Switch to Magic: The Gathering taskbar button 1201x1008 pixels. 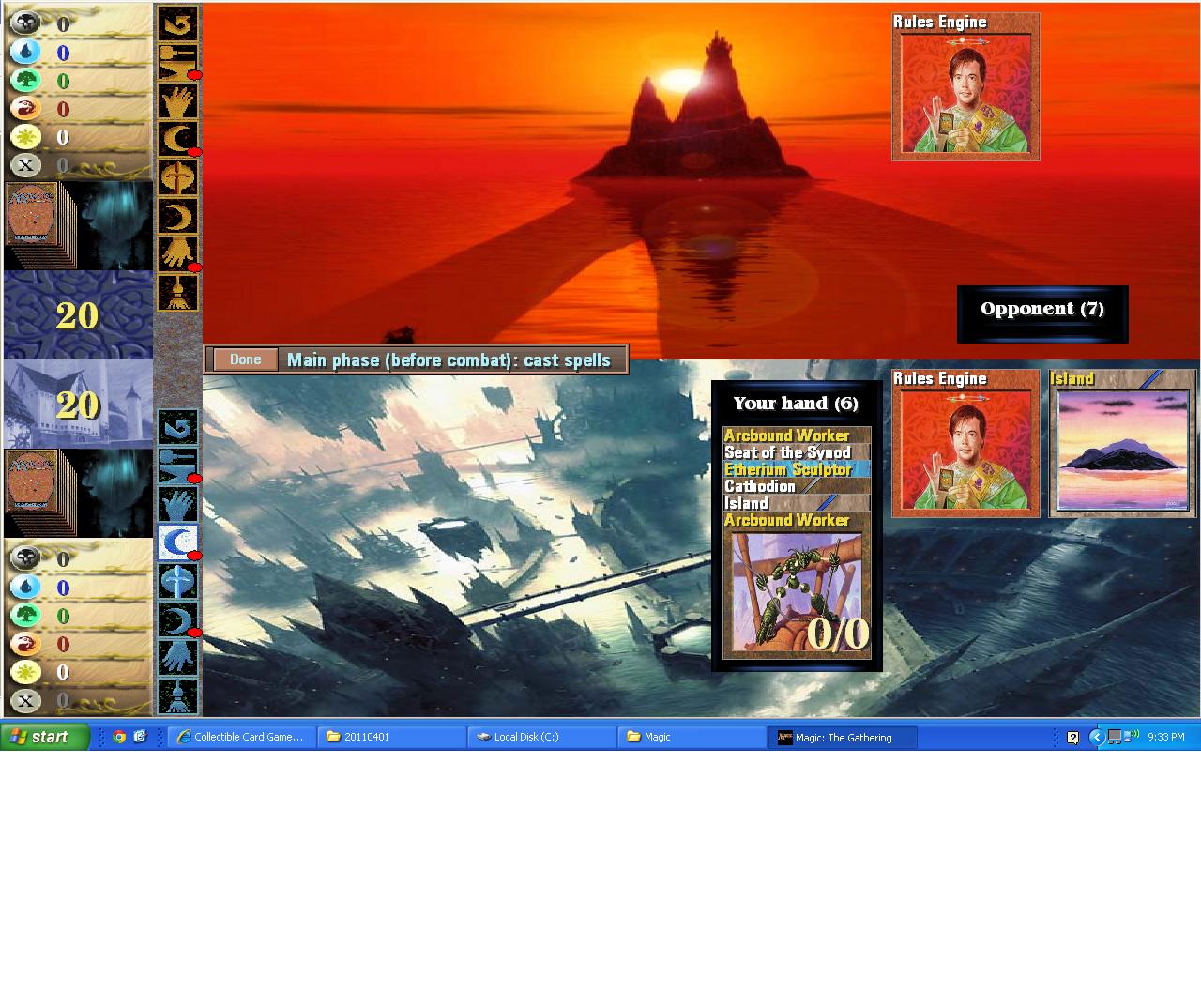pos(842,737)
